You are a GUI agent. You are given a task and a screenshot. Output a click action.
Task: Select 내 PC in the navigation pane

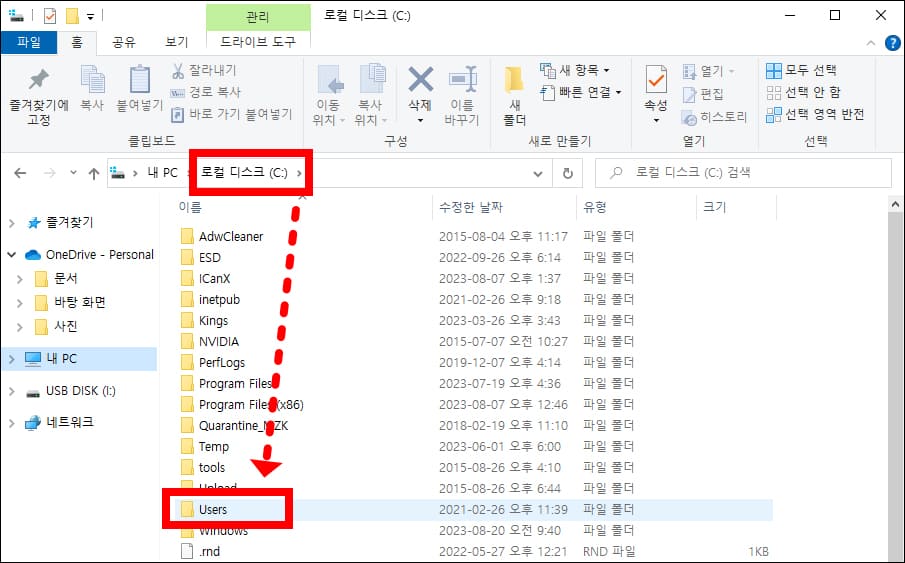(x=79, y=359)
